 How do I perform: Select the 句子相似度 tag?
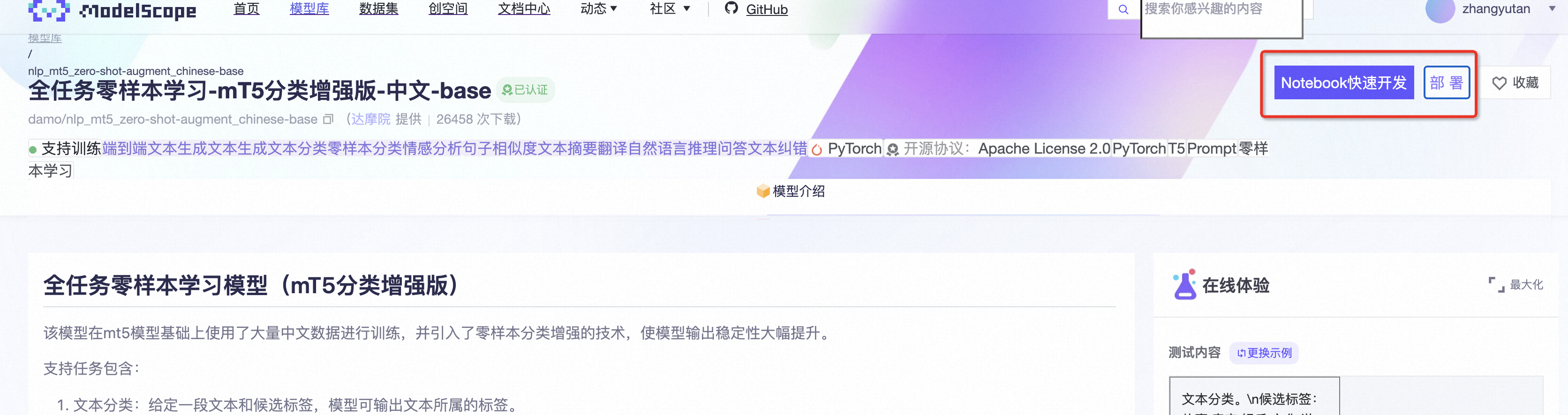coord(500,148)
